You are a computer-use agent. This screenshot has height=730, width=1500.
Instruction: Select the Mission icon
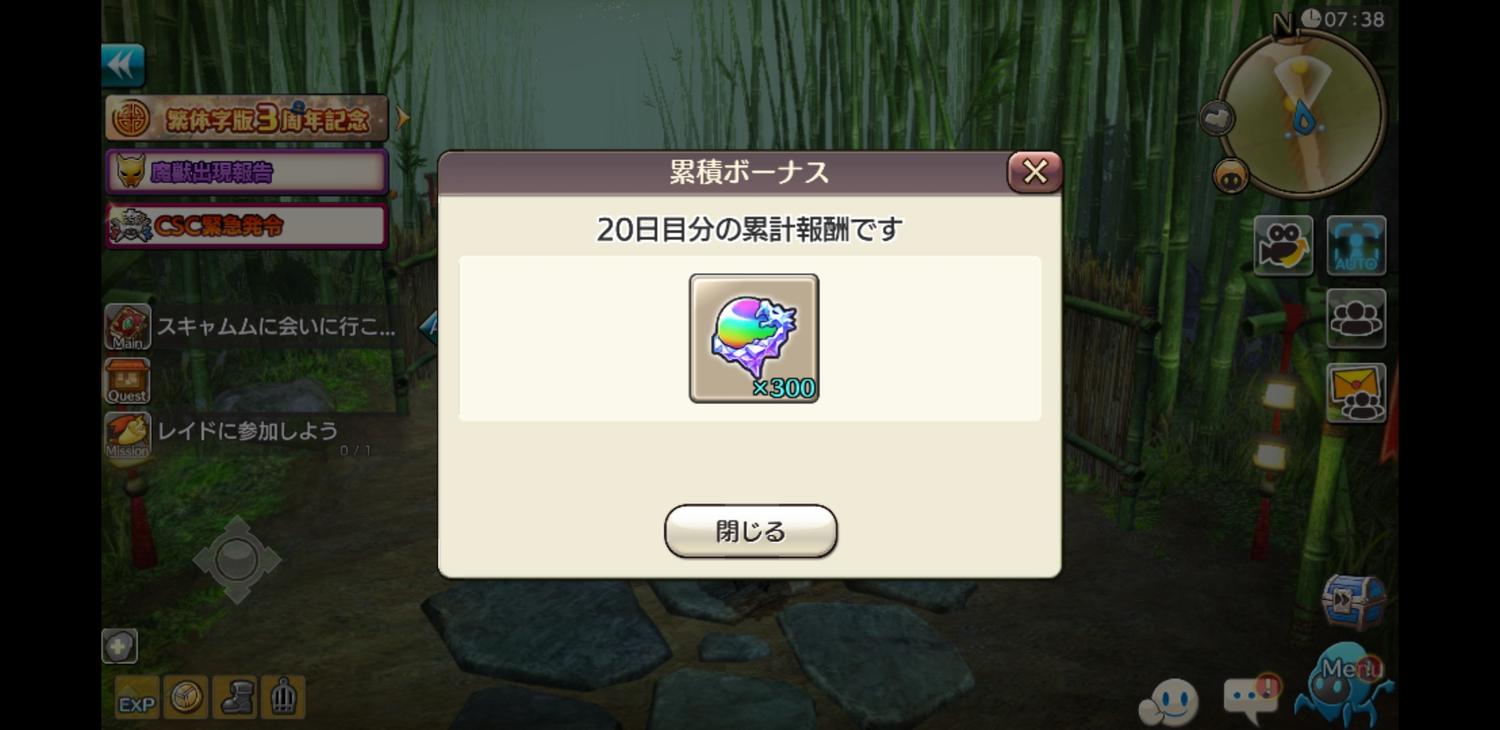point(127,435)
